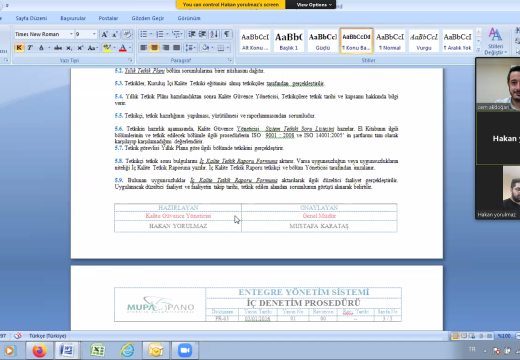Shrink font size button
Viewport: 520px width, 360px height.
tap(115, 34)
